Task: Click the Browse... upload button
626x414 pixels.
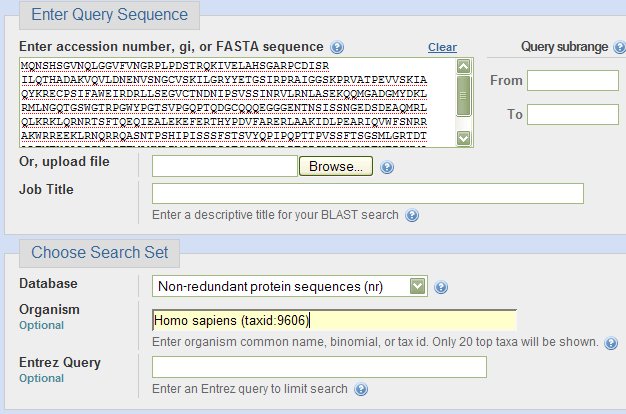Action: coord(336,166)
